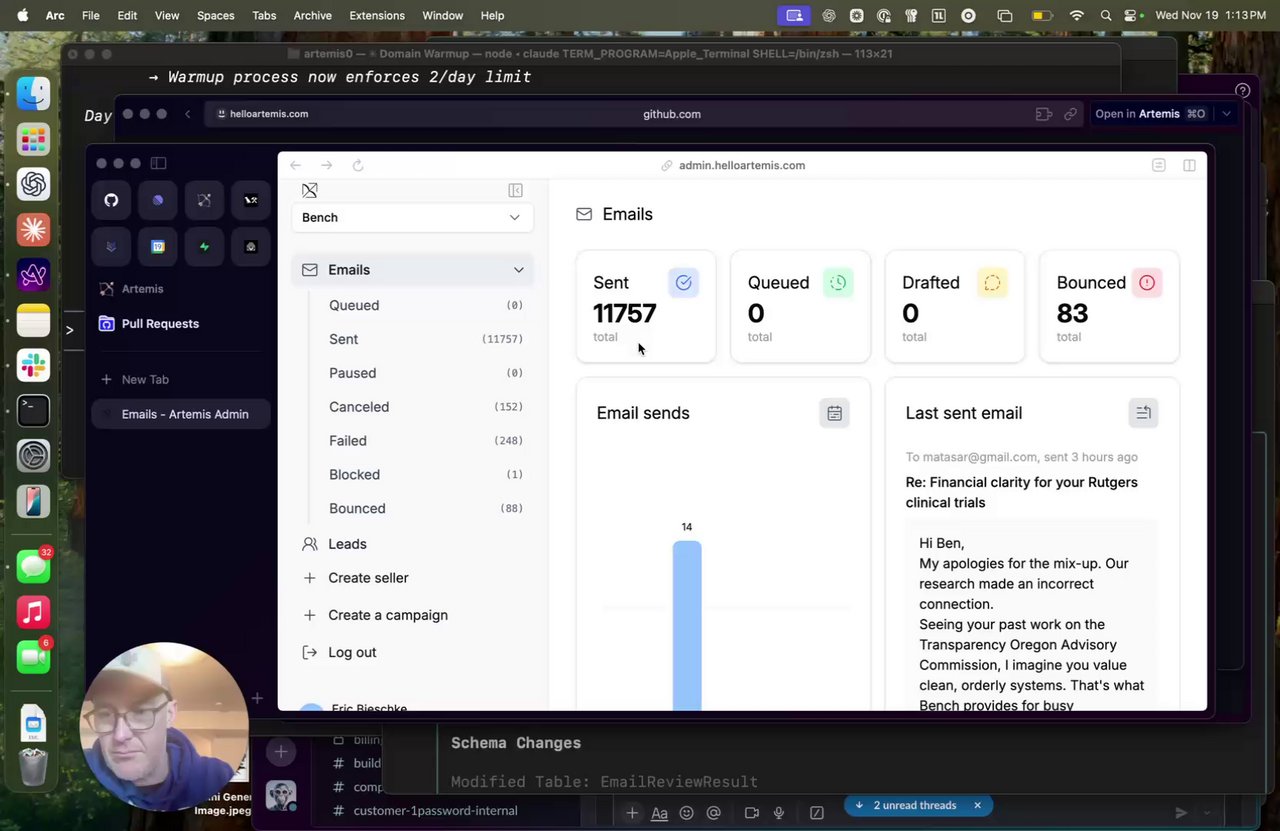1280x831 pixels.
Task: Click the Drafted card dashed circle icon
Action: [992, 283]
